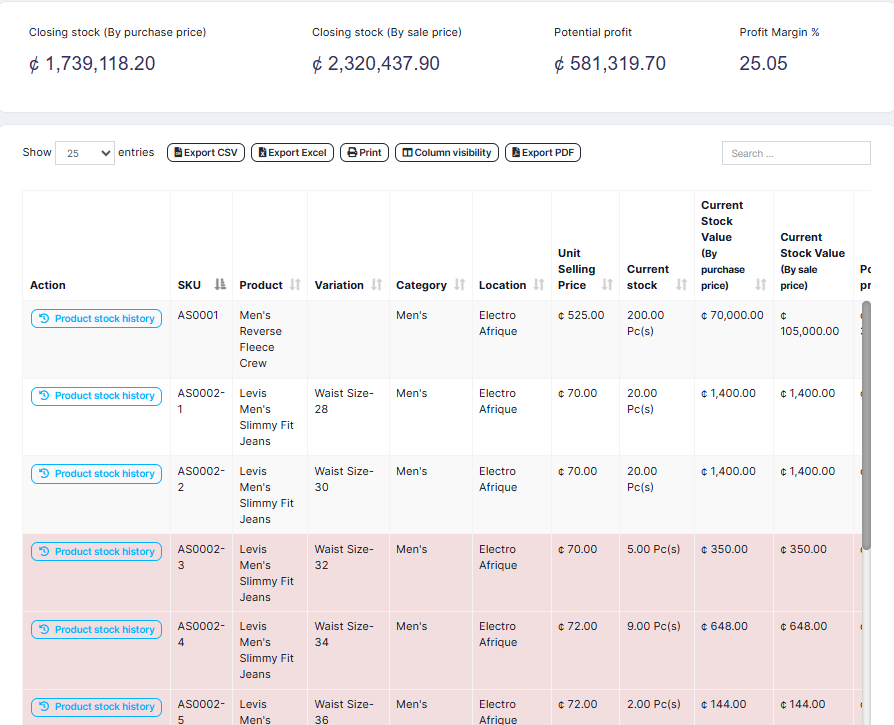Open stock history for AS0002-1
The height and width of the screenshot is (725, 894).
[x=96, y=396]
